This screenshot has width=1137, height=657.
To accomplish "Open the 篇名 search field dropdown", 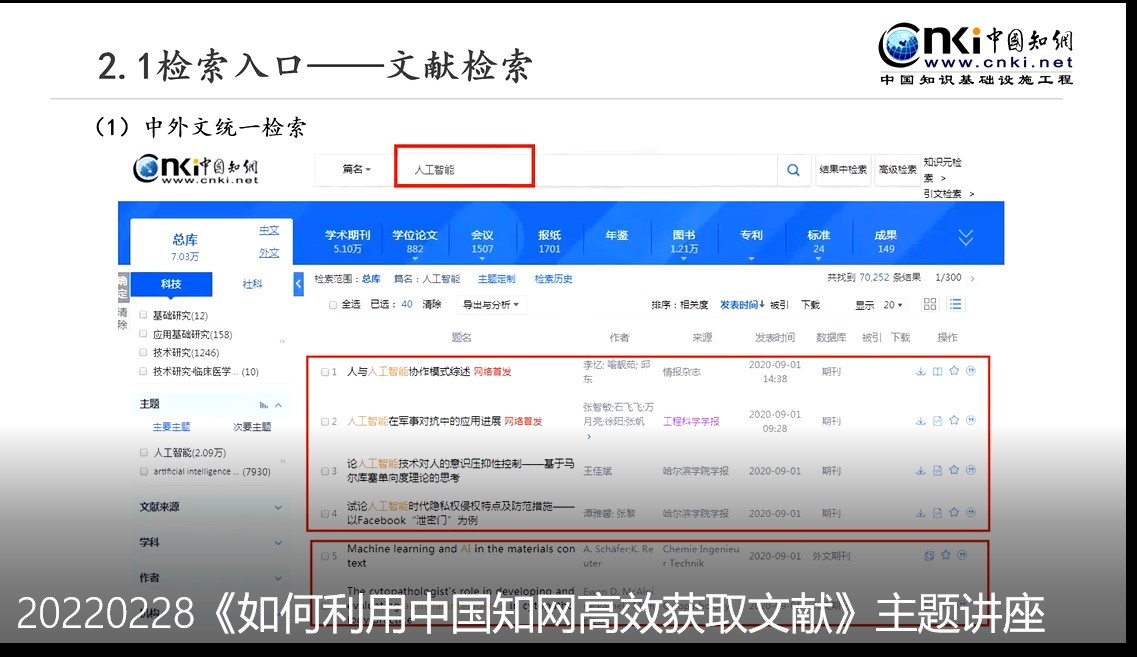I will point(356,170).
